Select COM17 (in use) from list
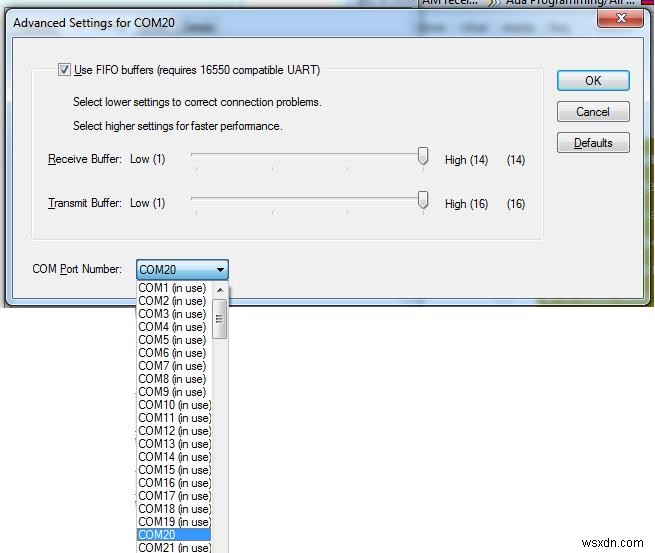The height and width of the screenshot is (553, 655). (x=174, y=496)
